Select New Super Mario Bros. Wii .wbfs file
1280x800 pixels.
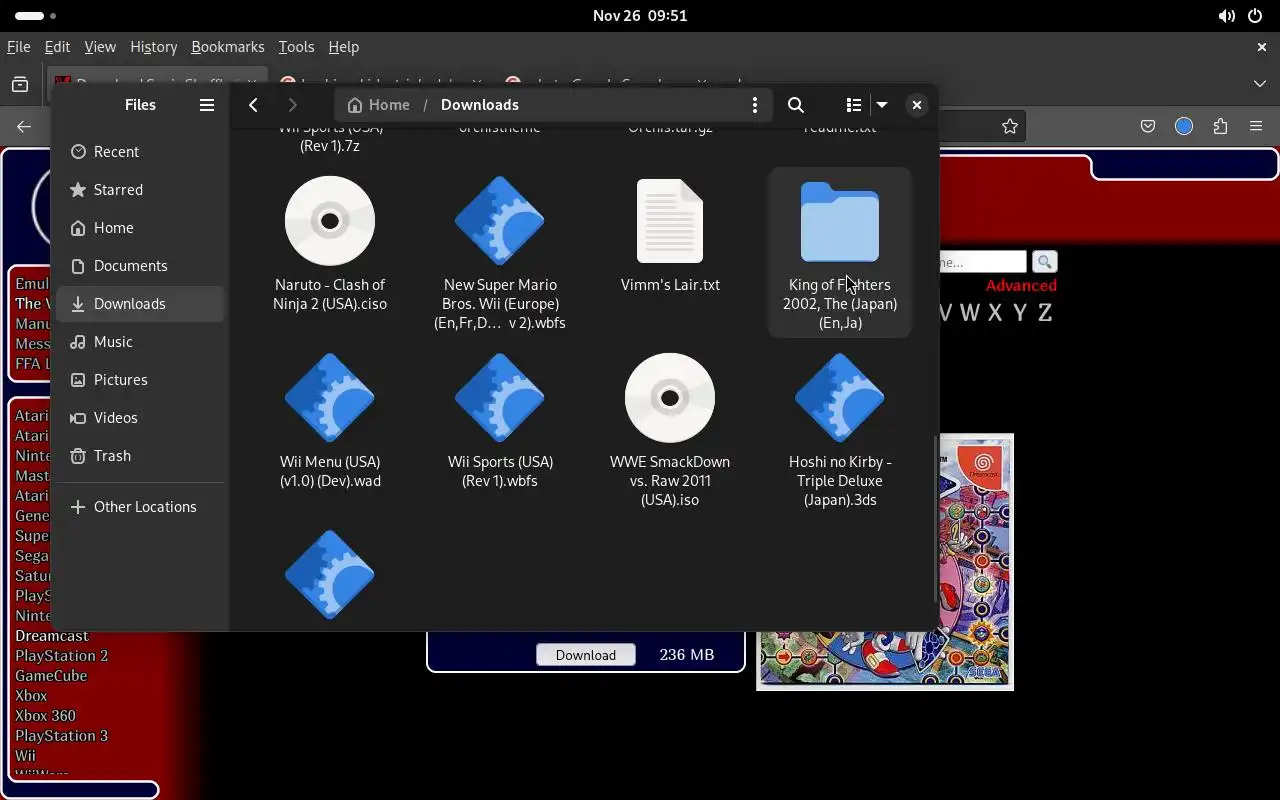500,254
